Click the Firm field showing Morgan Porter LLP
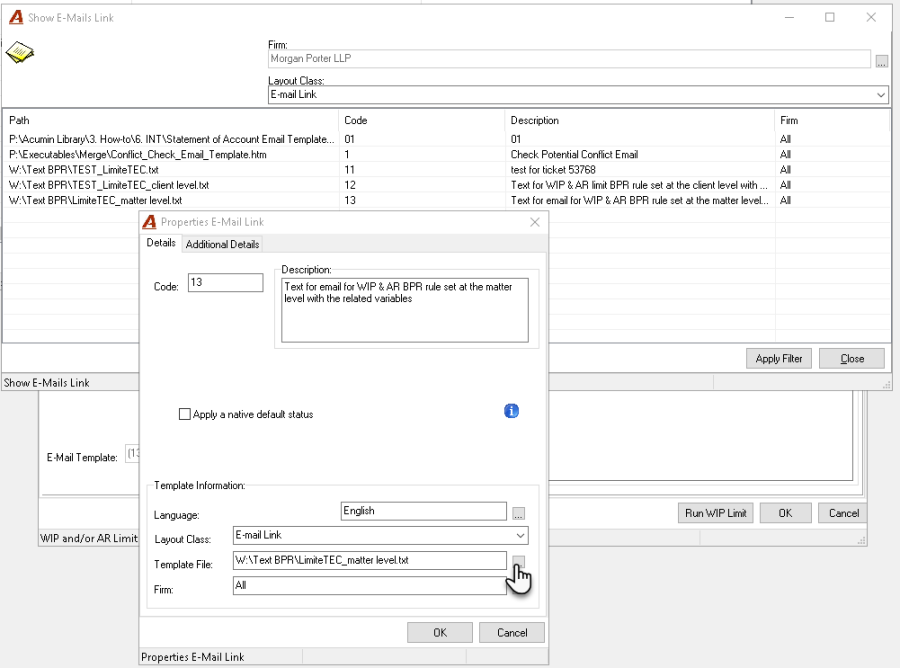900x668 pixels. pyautogui.click(x=569, y=59)
